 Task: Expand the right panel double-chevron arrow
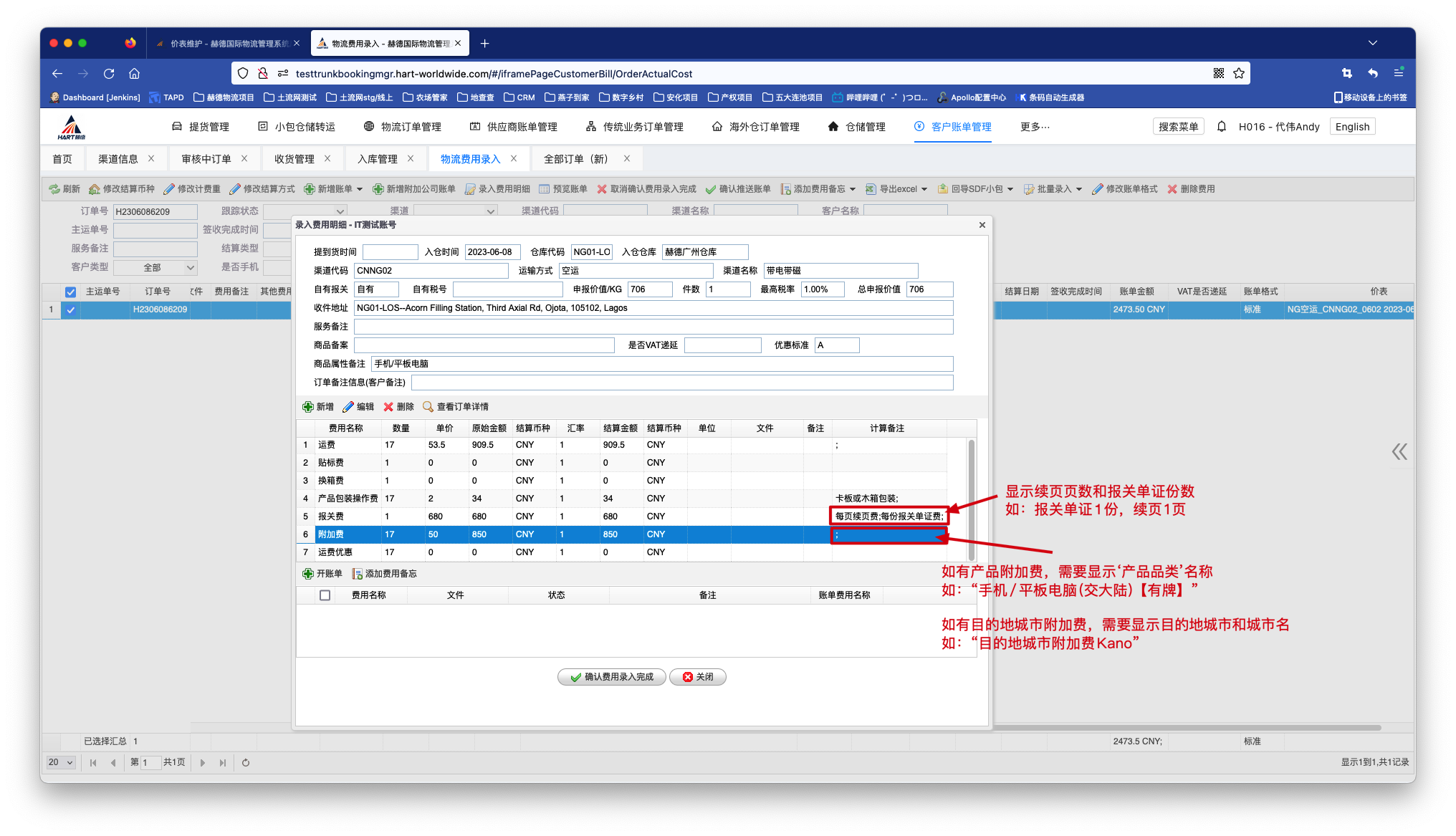click(1399, 451)
